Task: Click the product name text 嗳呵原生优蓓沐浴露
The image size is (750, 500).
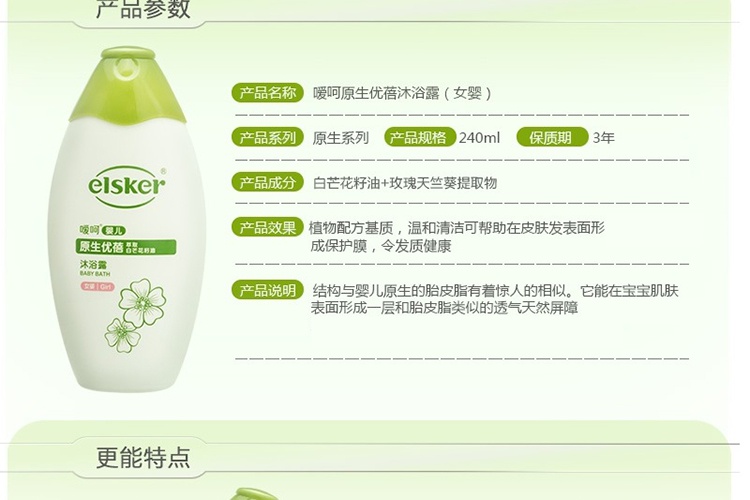Action: tap(376, 93)
